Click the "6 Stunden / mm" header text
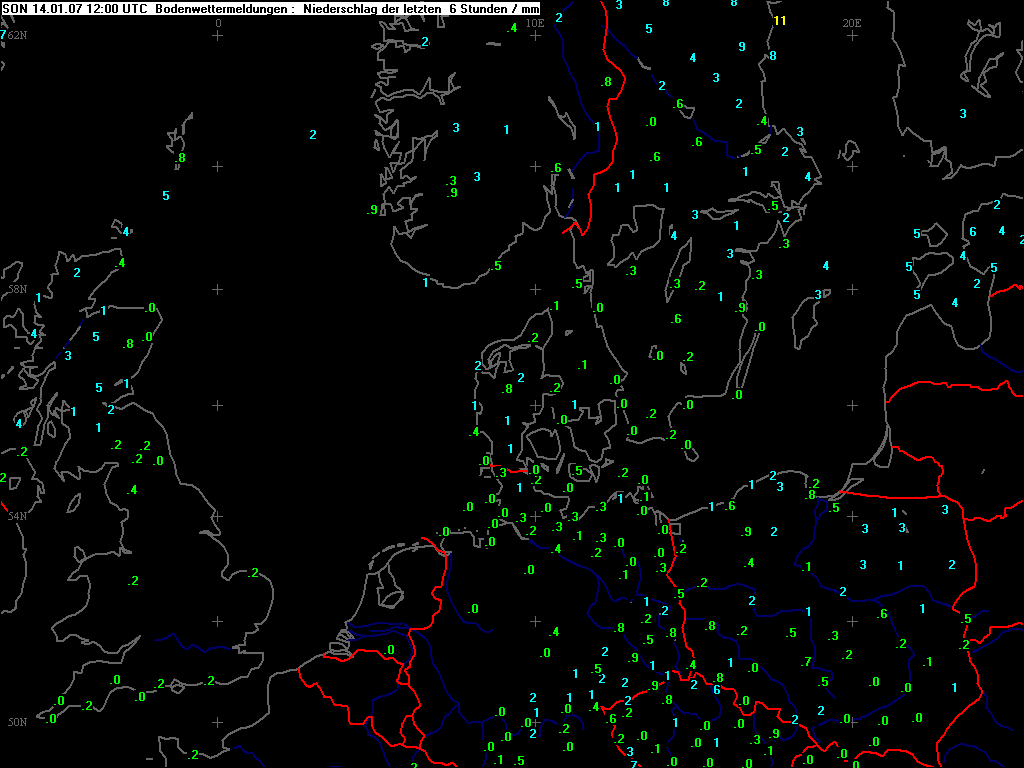1024x768 pixels. click(x=494, y=8)
